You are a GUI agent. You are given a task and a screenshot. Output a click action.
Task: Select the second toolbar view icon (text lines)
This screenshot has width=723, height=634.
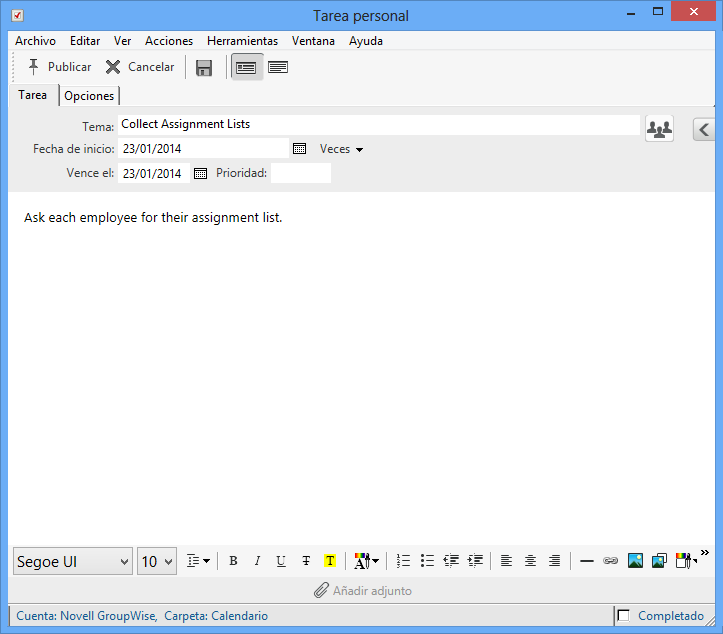coord(278,67)
